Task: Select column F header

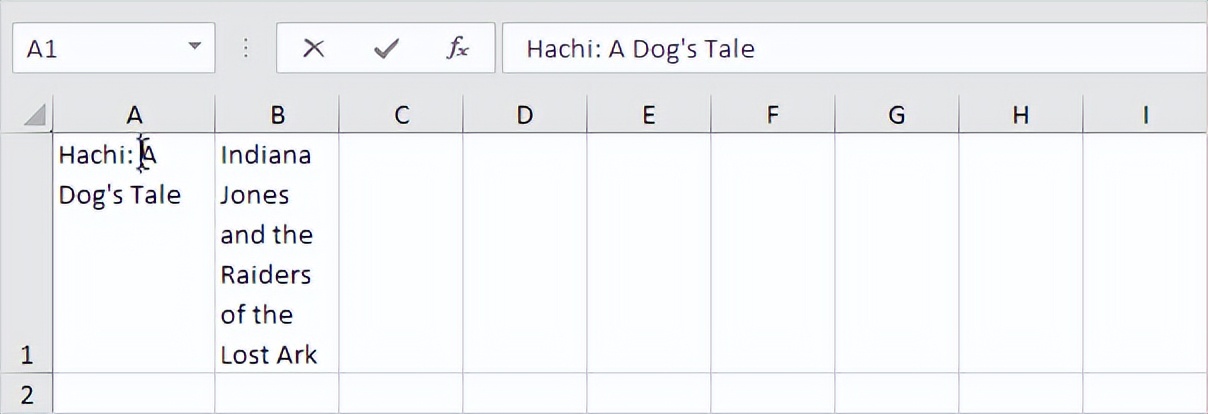Action: coord(773,116)
